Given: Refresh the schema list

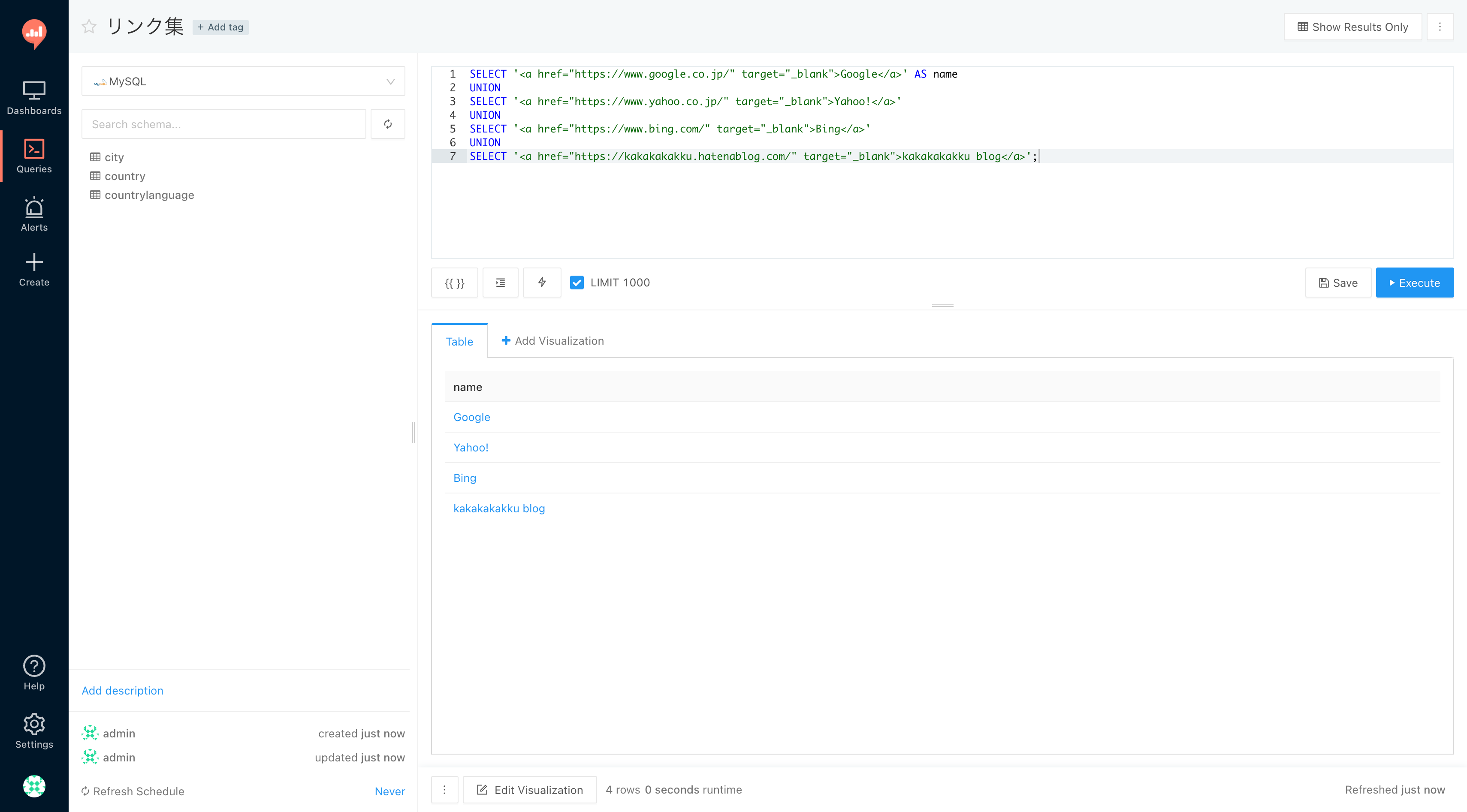Looking at the screenshot, I should coord(388,124).
